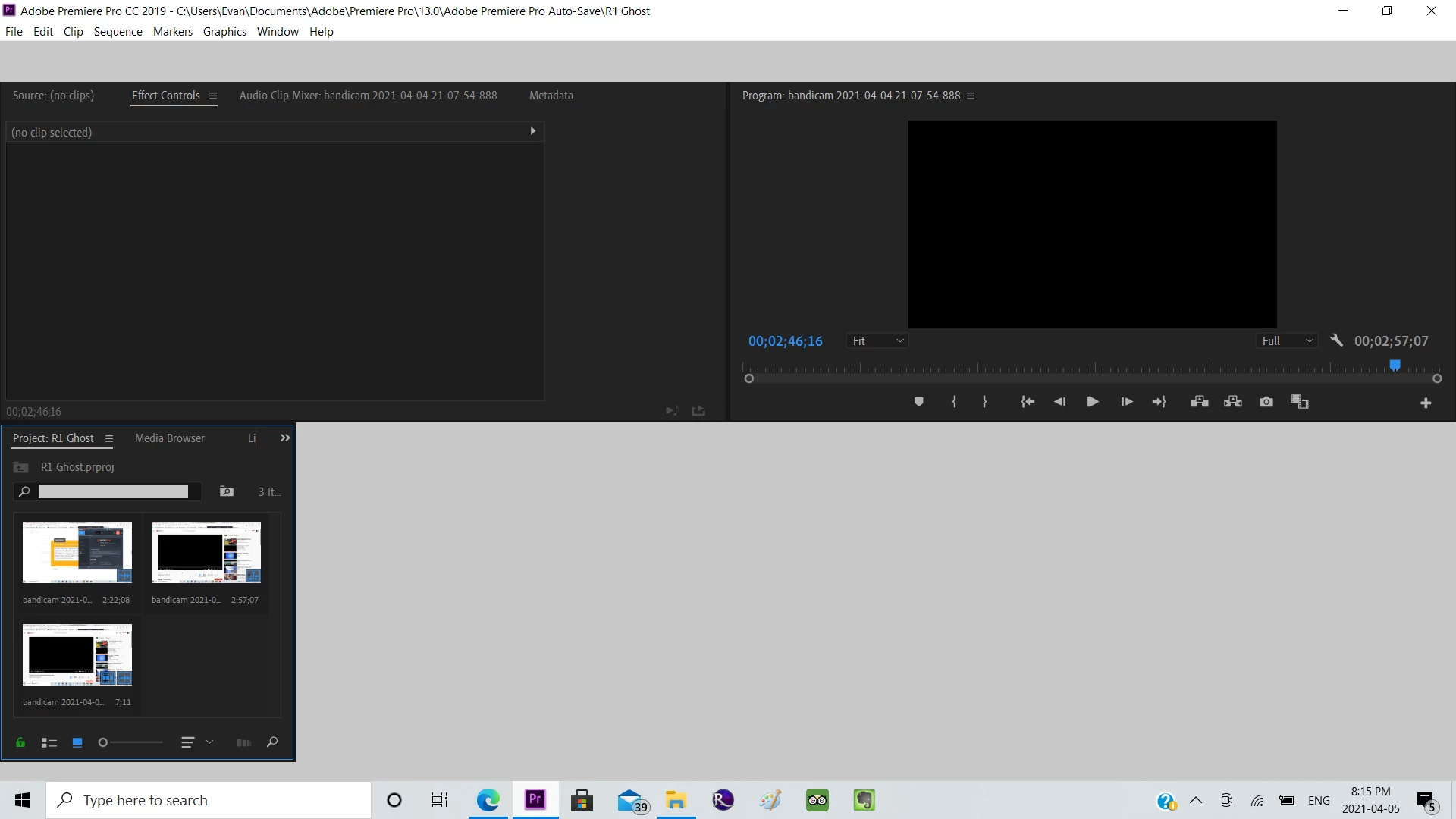Viewport: 1456px width, 819px height.
Task: Click the Lift button in Program monitor
Action: (1199, 402)
